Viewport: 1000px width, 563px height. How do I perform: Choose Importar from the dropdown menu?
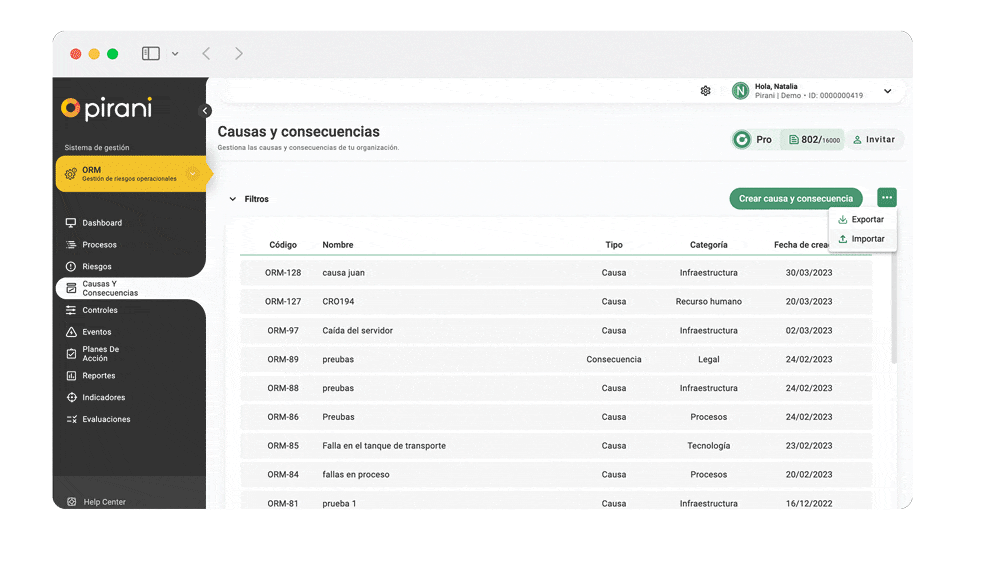862,239
